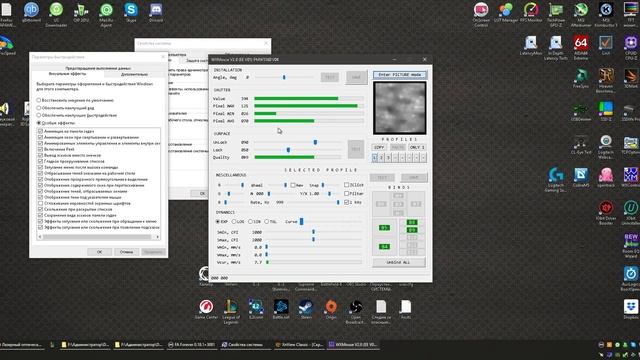Screen dimensions: 640x360
Task: Select profile 1 button
Action: click(x=375, y=158)
